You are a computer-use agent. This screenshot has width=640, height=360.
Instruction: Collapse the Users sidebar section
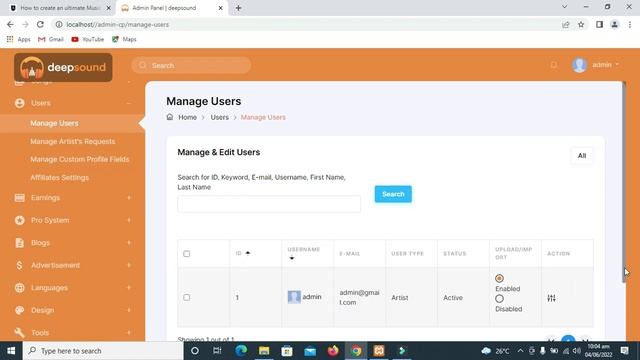129,103
